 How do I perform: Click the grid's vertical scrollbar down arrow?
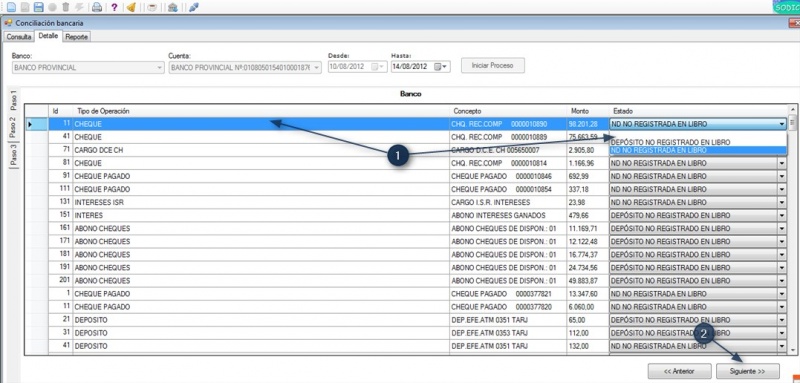pos(792,351)
